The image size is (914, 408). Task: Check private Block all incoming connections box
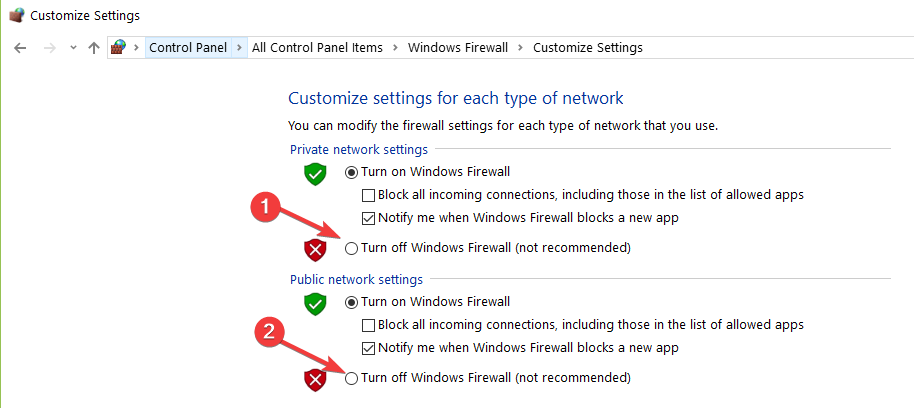coord(369,195)
